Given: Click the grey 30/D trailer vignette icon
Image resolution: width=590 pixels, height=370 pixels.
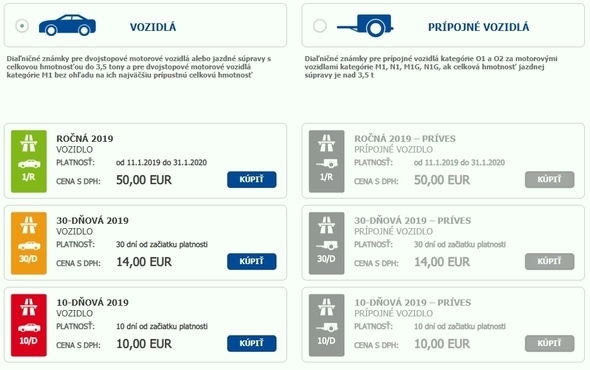Looking at the screenshot, I should point(326,243).
